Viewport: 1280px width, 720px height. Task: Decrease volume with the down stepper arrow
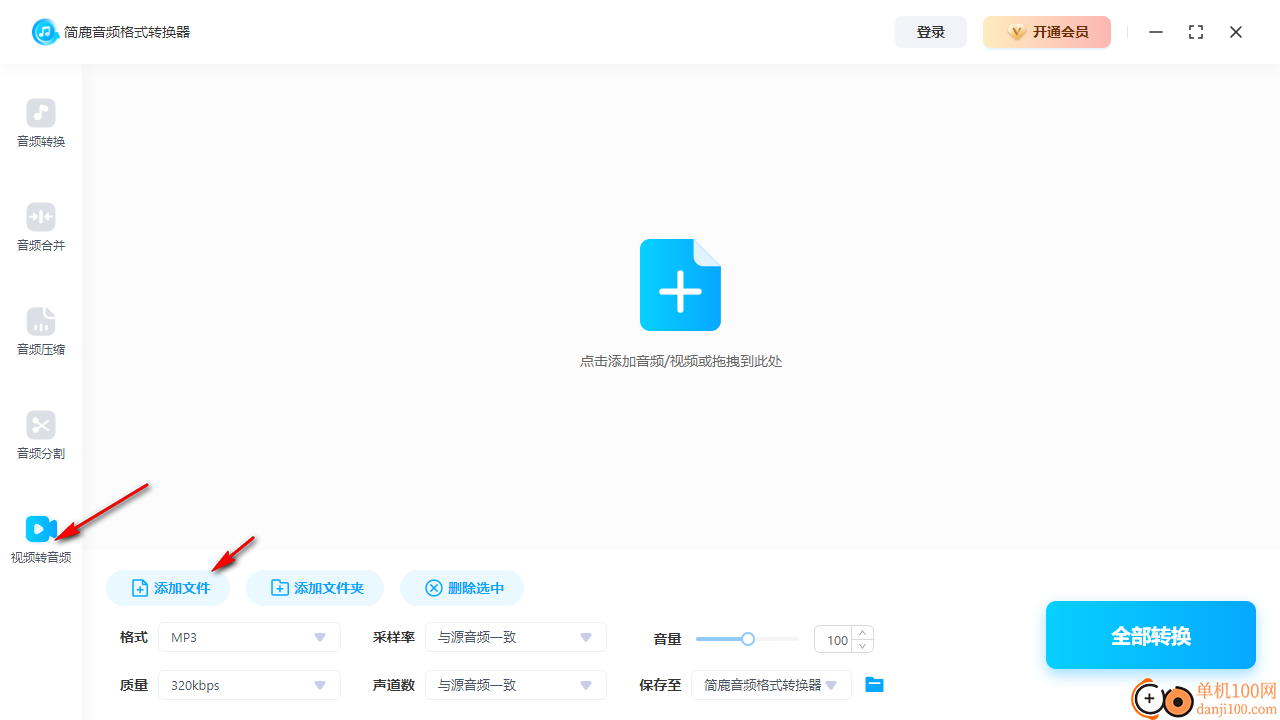(x=863, y=646)
